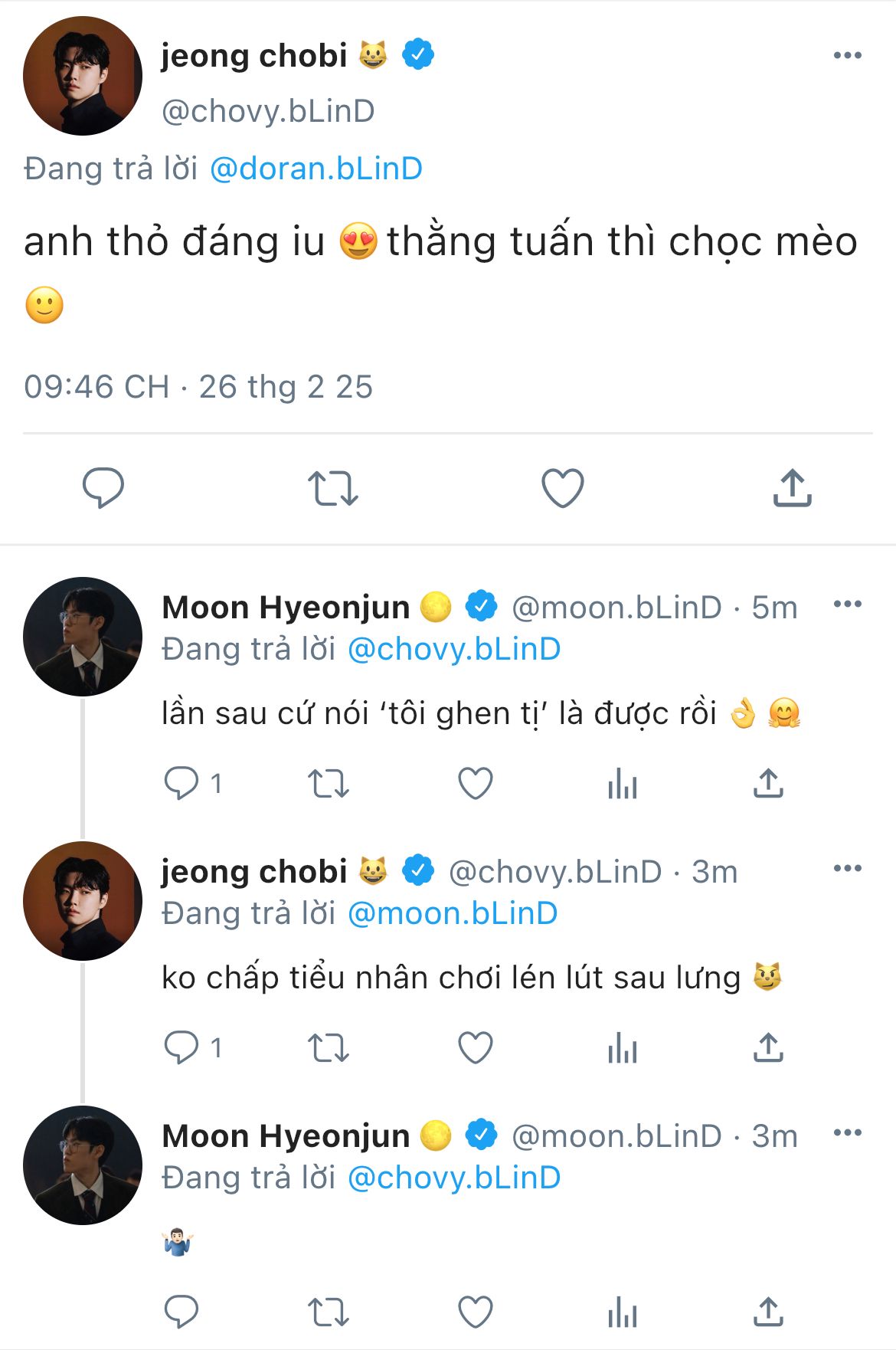Open more options on jeong chobi's 3m reply
The height and width of the screenshot is (1350, 896).
point(847,868)
